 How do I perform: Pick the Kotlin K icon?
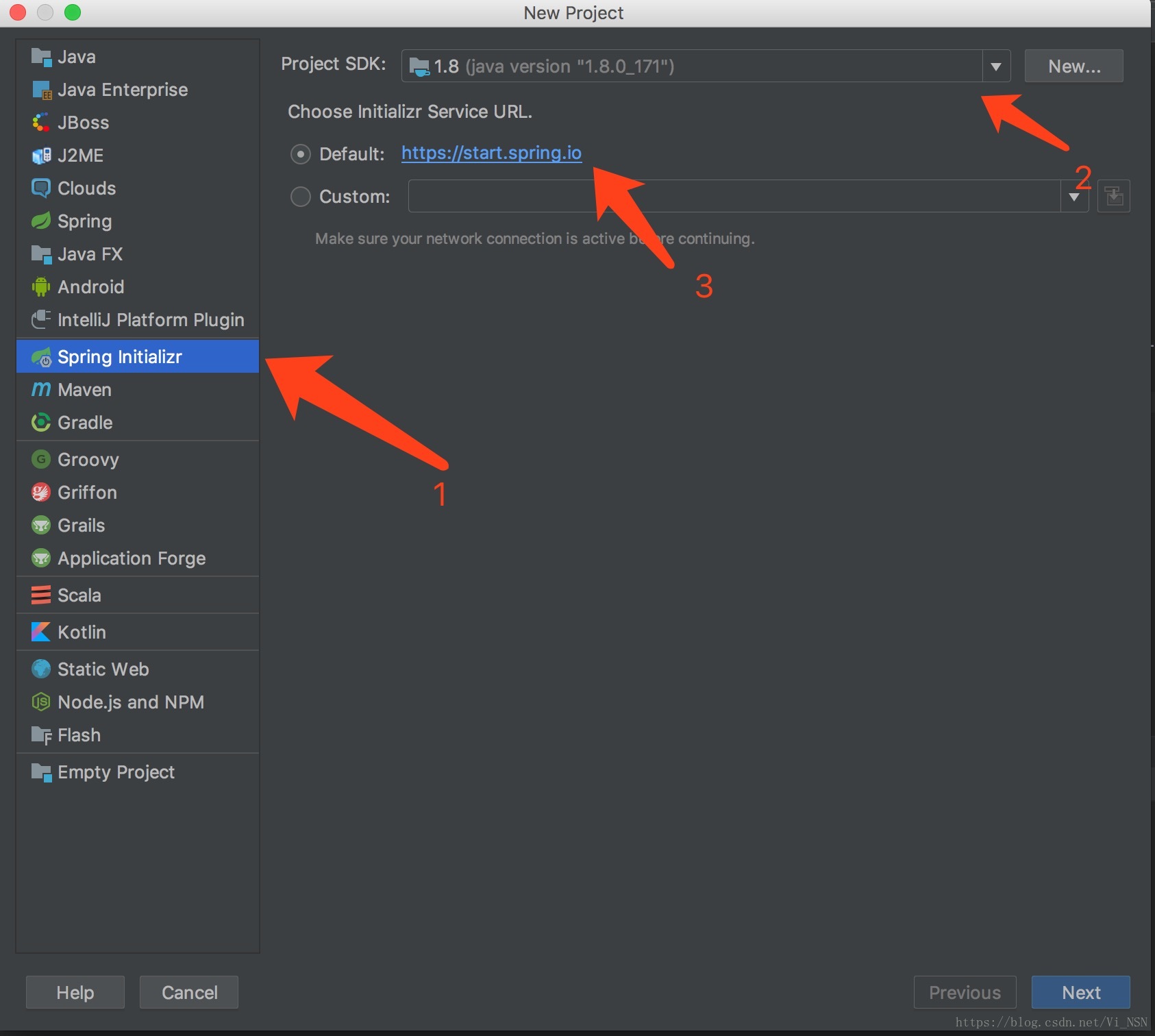tap(41, 632)
